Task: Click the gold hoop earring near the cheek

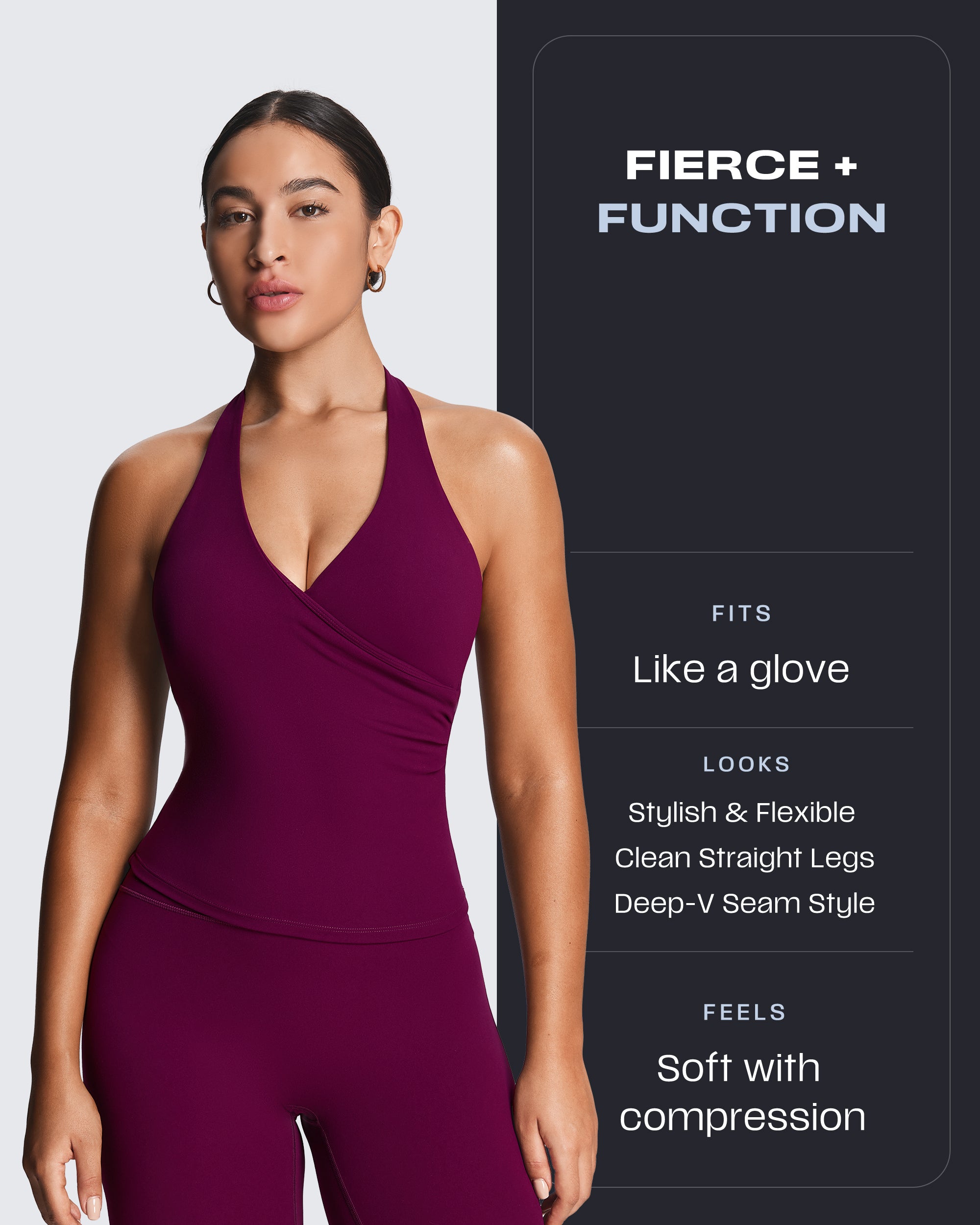Action: (x=214, y=292)
